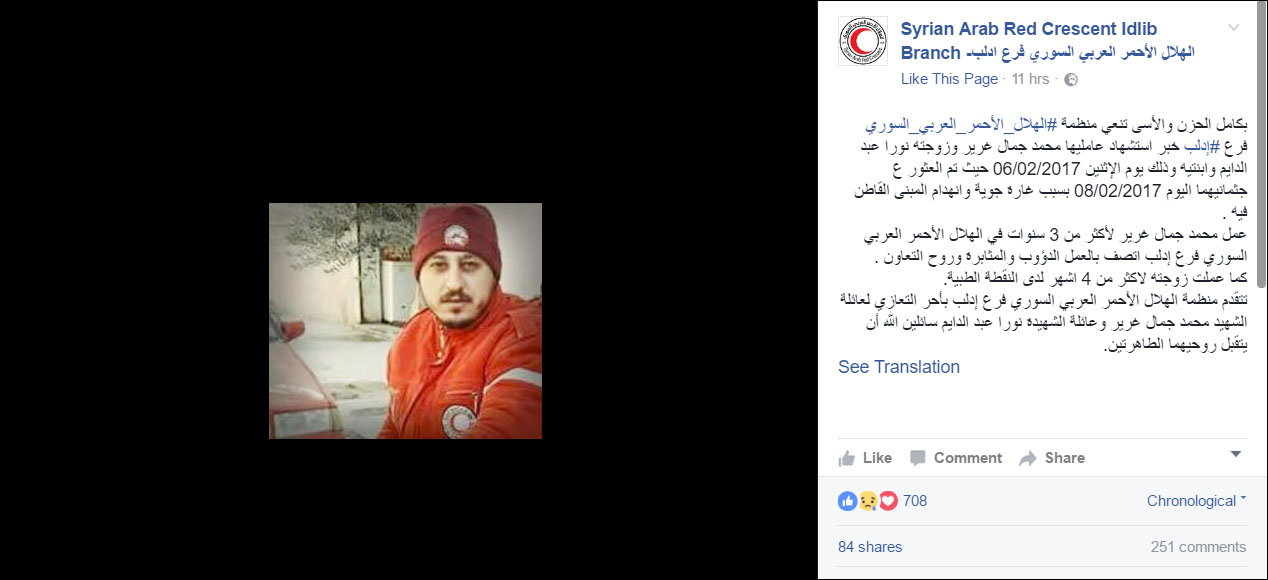The image size is (1268, 580).
Task: Open the 251 comments link
Action: (1198, 547)
